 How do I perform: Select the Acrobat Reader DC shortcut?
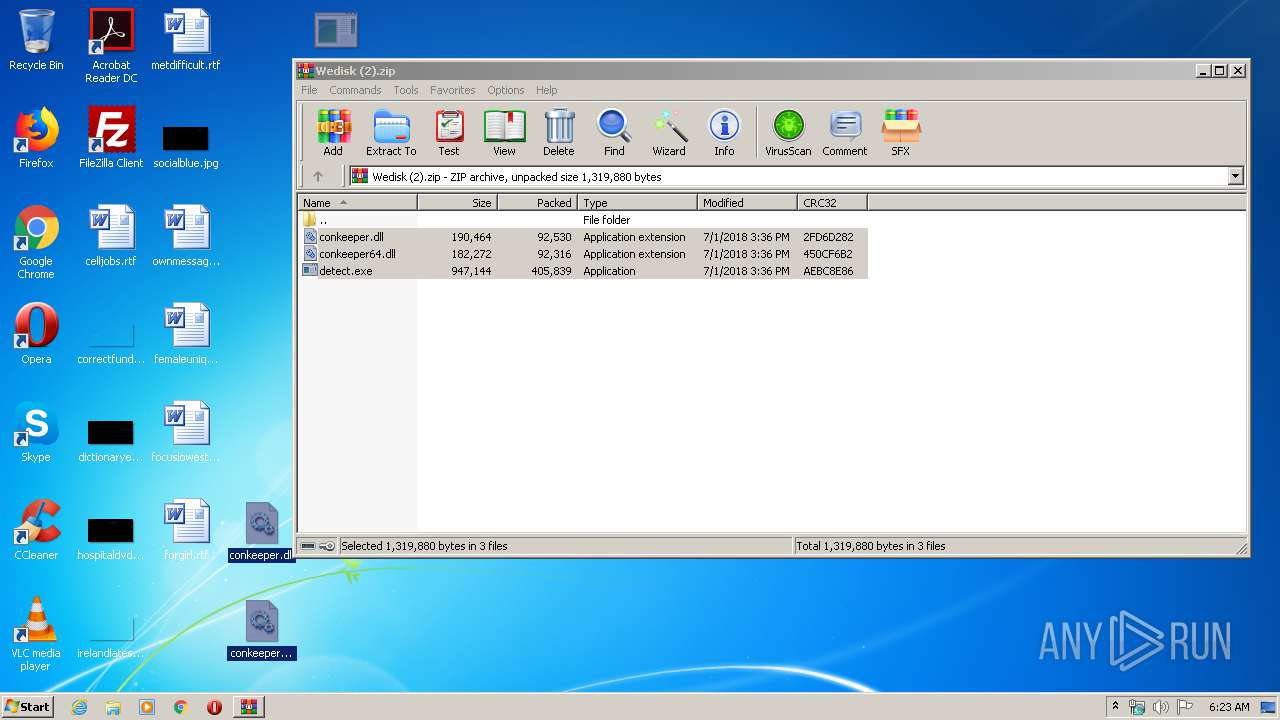point(111,46)
